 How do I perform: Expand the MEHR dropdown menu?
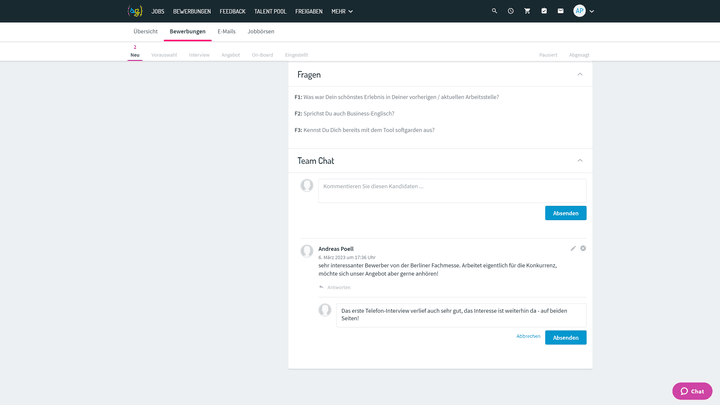point(343,11)
